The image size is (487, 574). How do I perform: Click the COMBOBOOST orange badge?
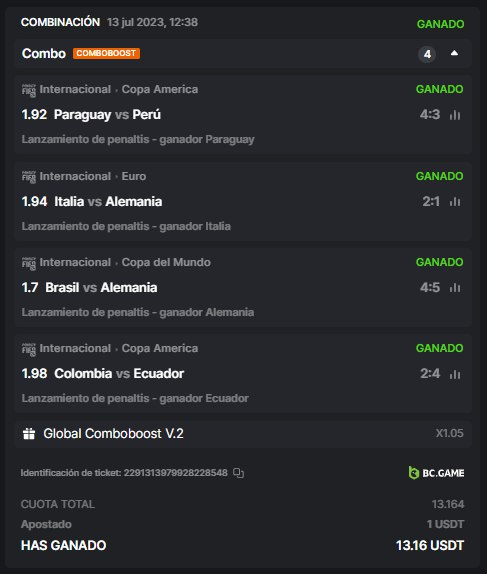(106, 53)
